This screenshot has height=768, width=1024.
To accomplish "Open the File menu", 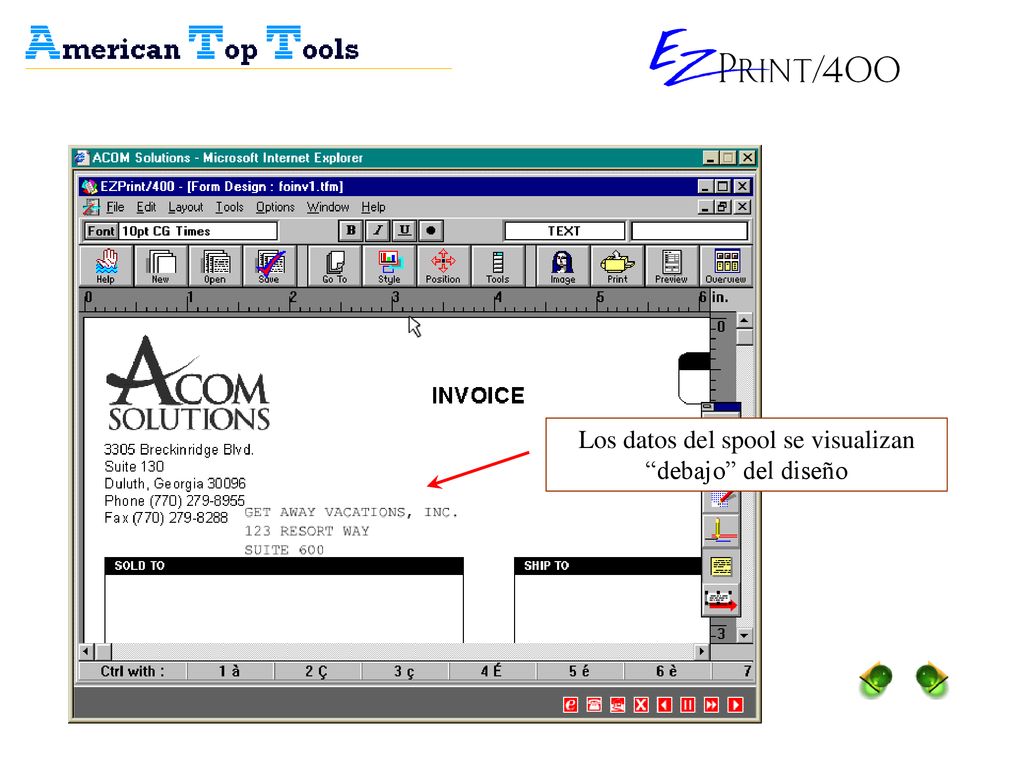I will 115,207.
